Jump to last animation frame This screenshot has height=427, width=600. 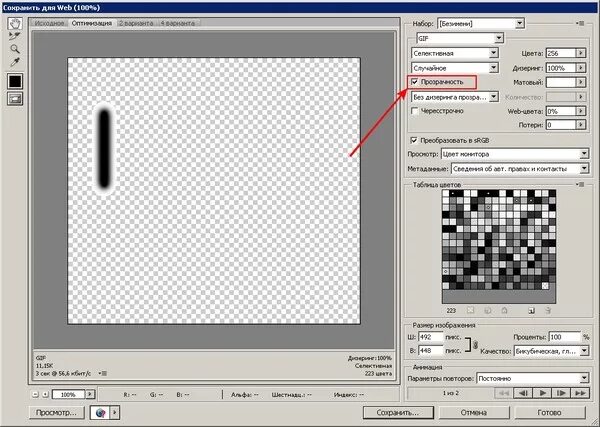pyautogui.click(x=580, y=393)
